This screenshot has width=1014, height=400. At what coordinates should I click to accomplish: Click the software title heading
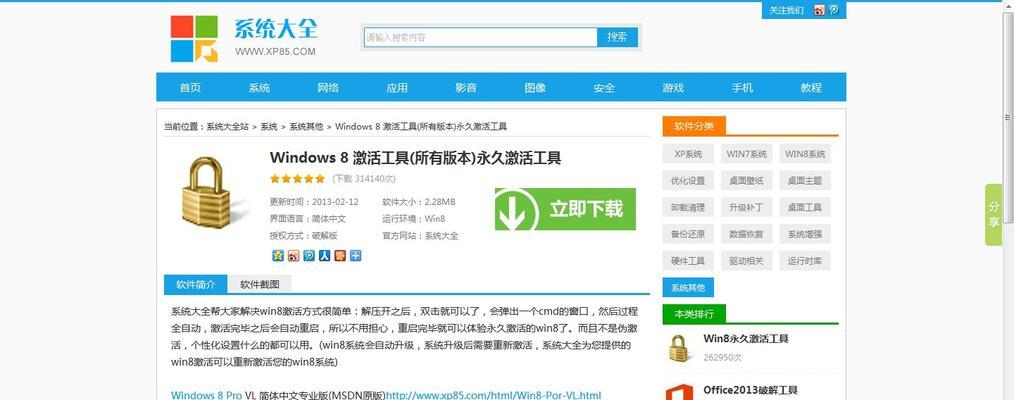pyautogui.click(x=415, y=158)
